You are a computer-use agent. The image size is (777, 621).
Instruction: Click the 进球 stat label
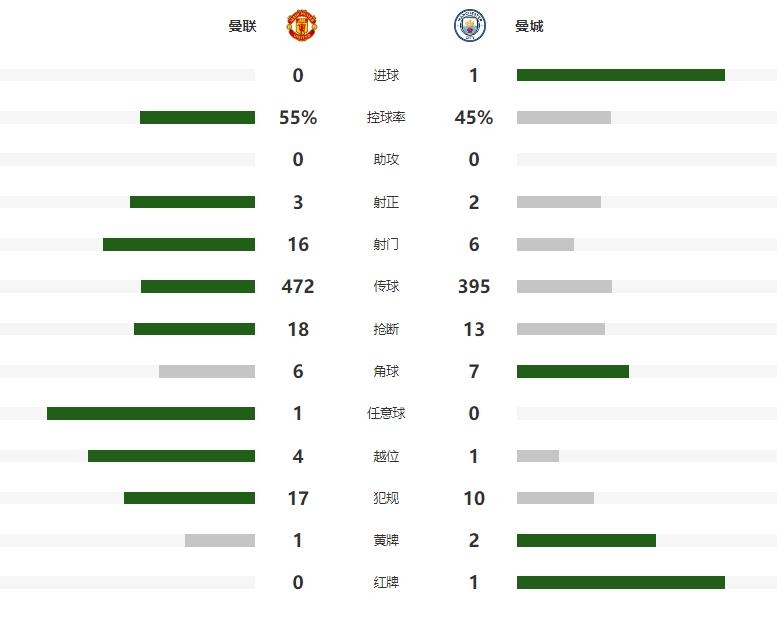point(386,75)
